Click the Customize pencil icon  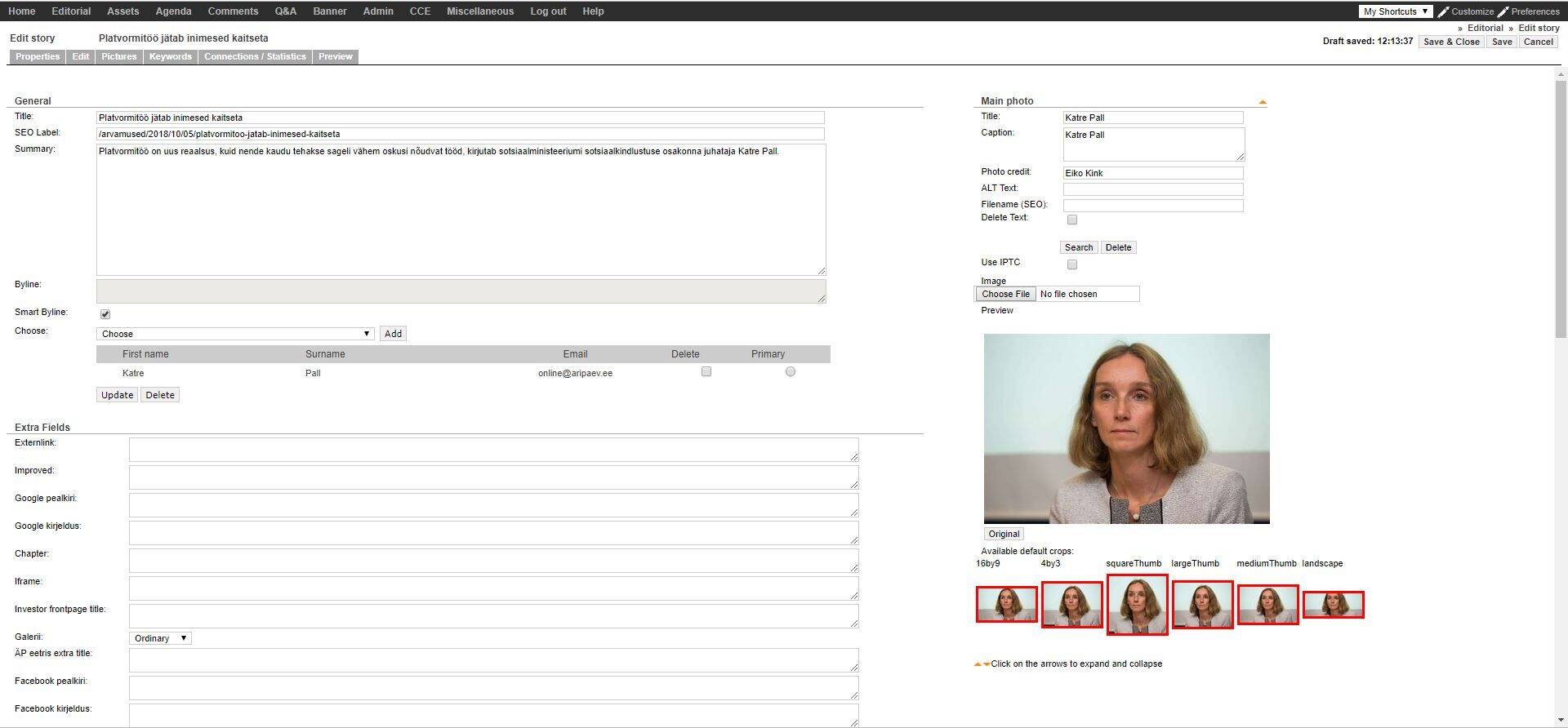[x=1443, y=11]
